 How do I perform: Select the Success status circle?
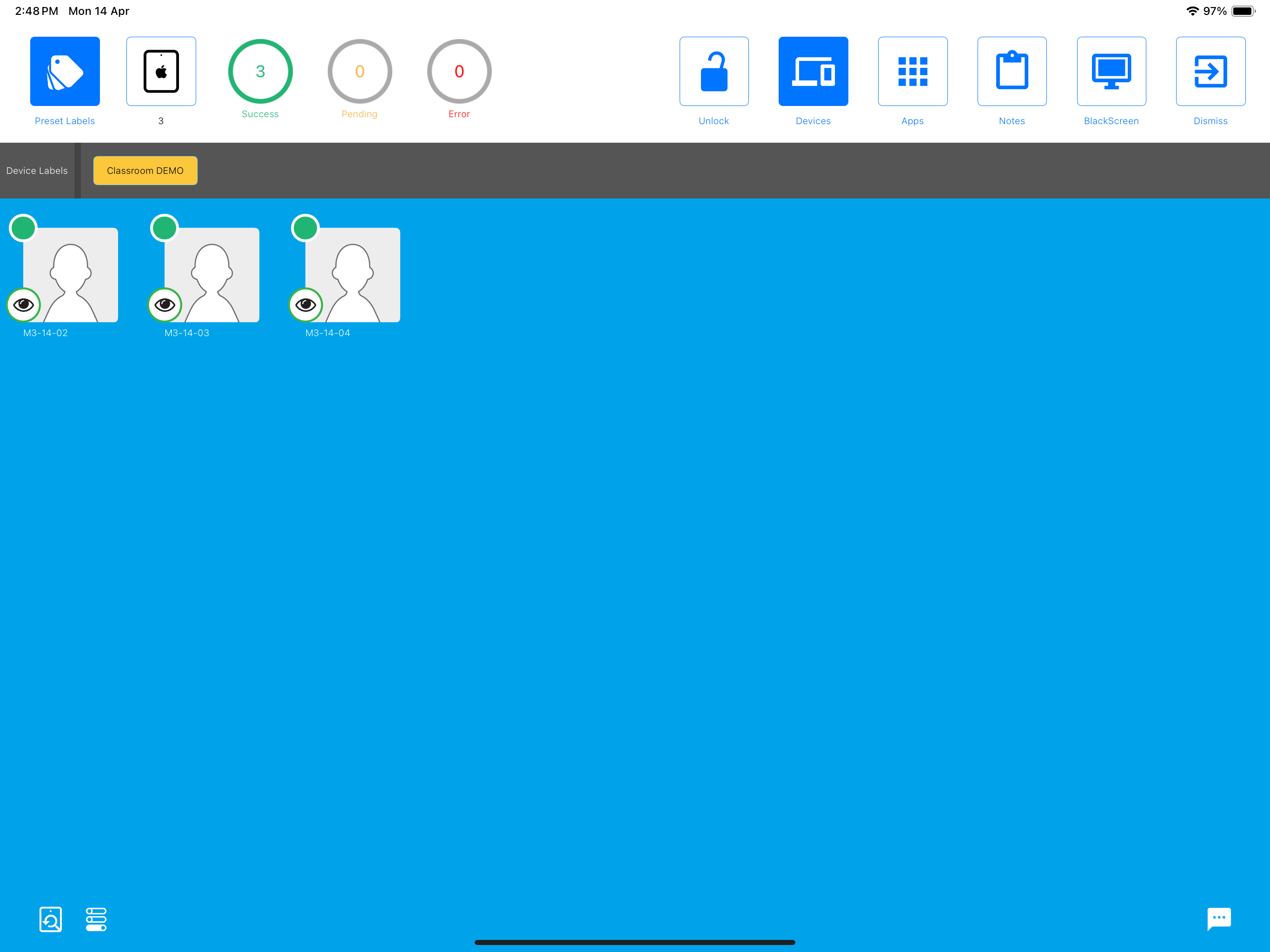[x=260, y=71]
